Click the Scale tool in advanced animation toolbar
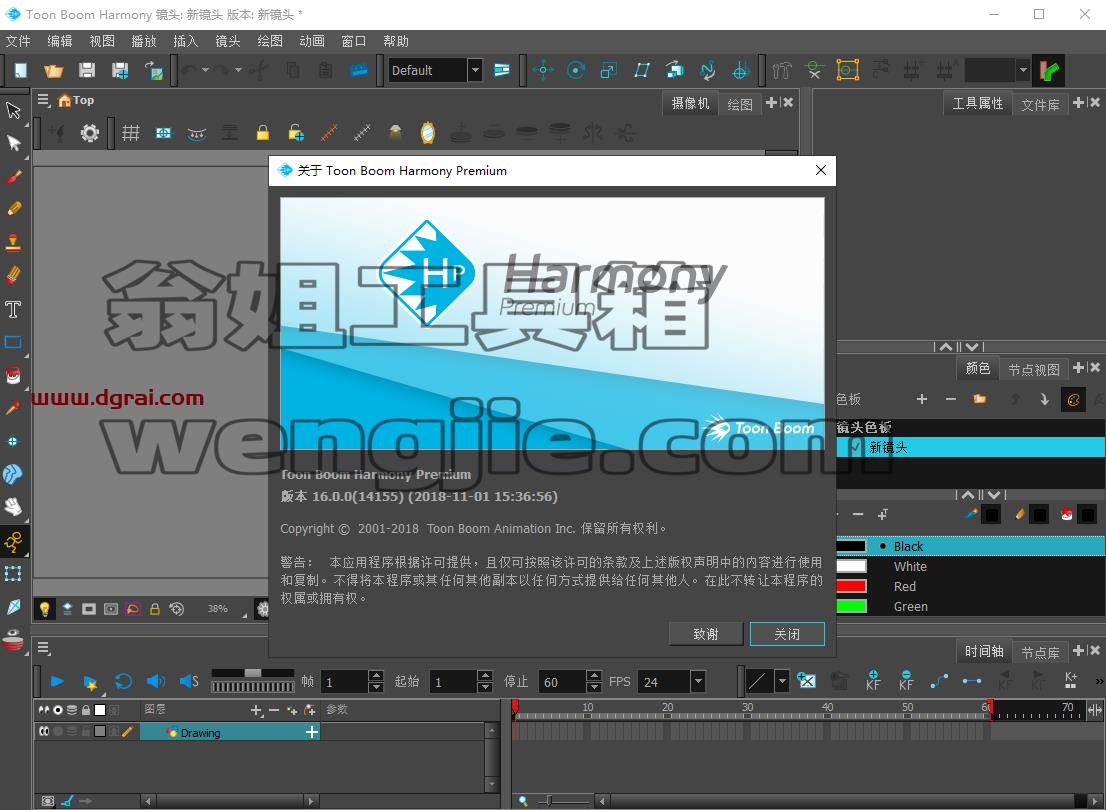Viewport: 1106px width, 810px height. pyautogui.click(x=608, y=70)
